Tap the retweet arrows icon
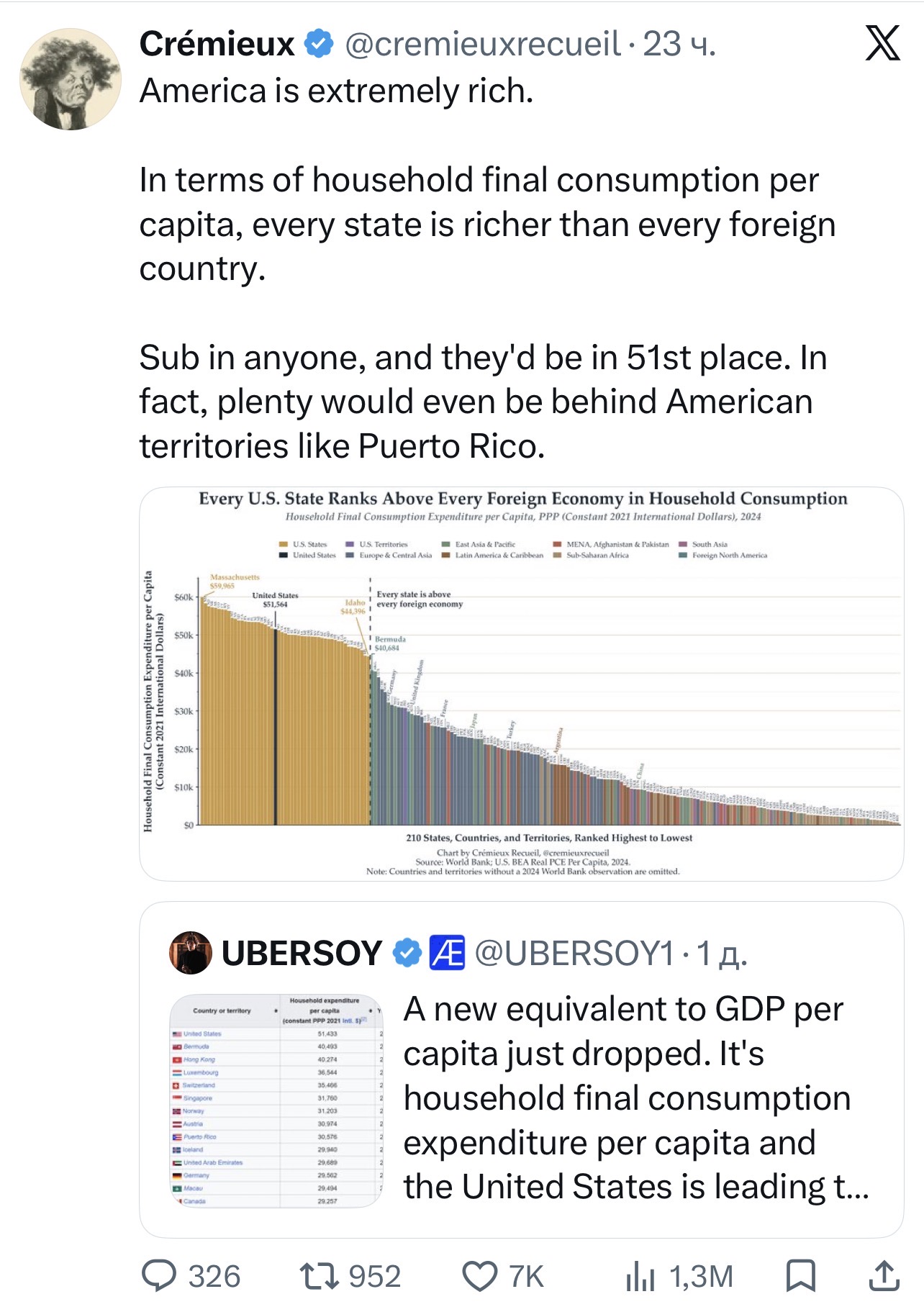924x1312 pixels. pos(319,1276)
